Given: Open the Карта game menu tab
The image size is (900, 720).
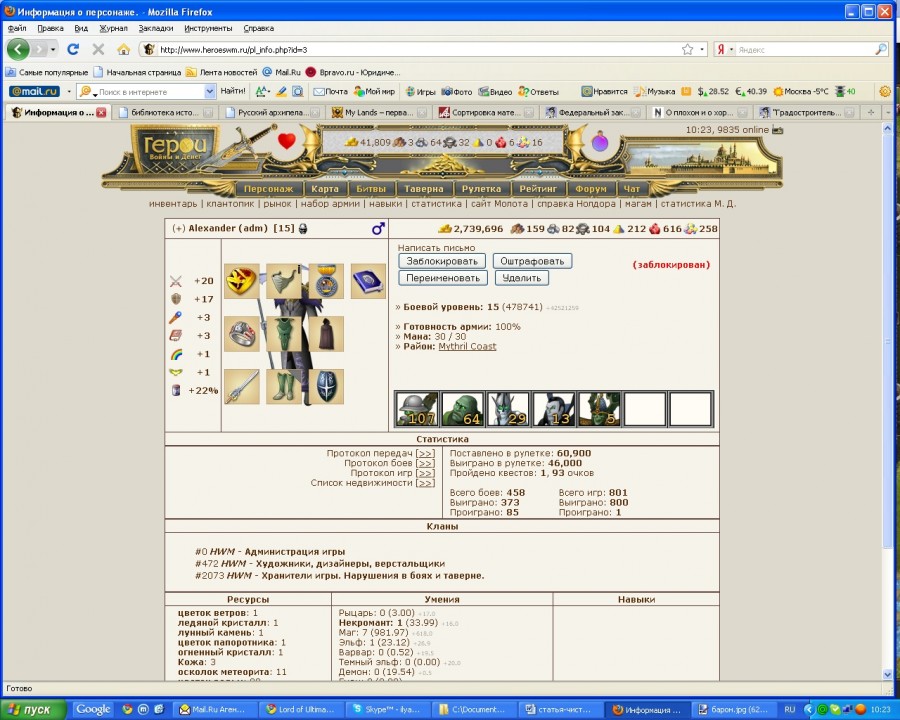Looking at the screenshot, I should pyautogui.click(x=325, y=189).
